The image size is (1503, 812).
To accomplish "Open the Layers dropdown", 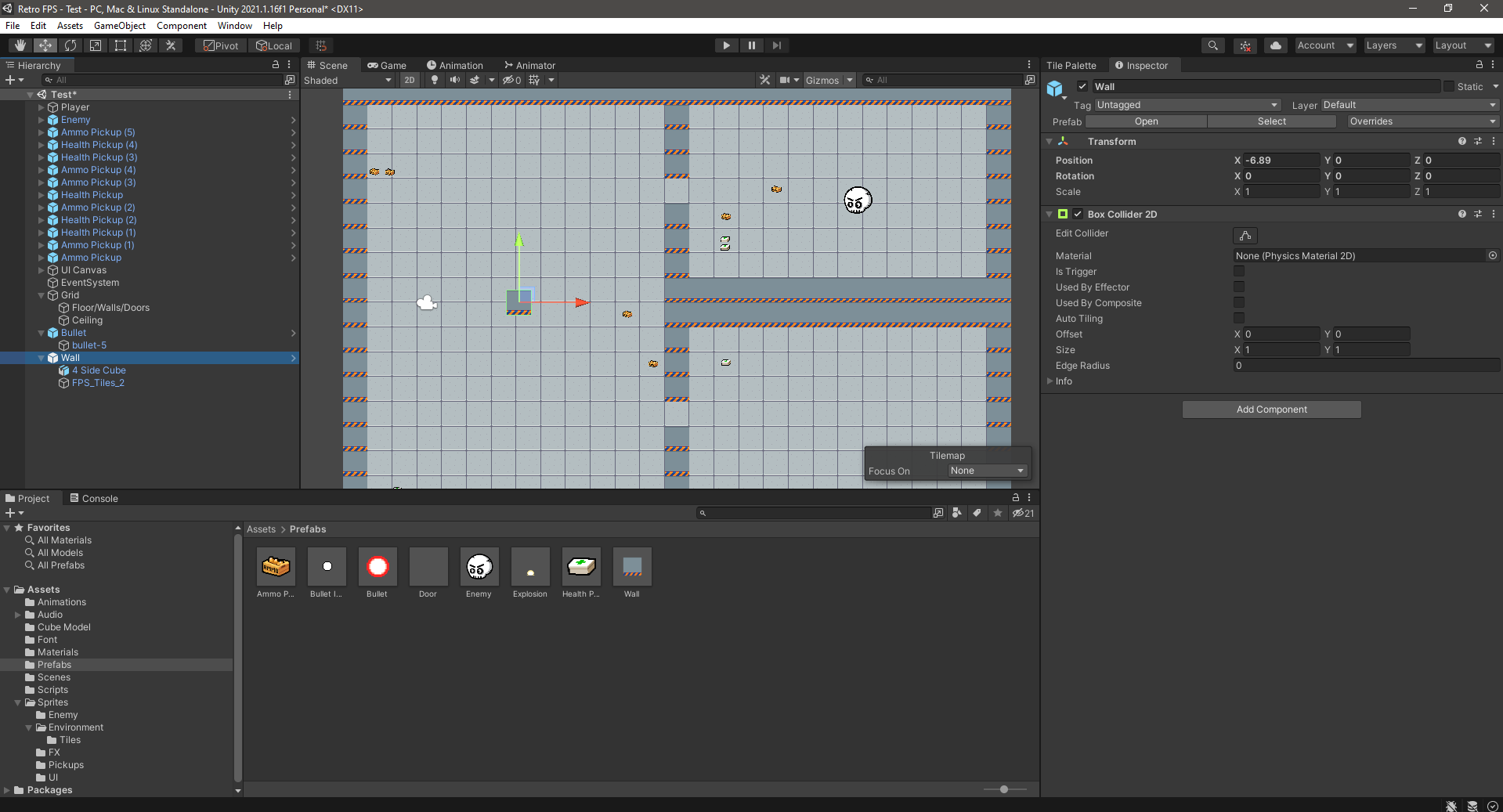I will point(1394,45).
